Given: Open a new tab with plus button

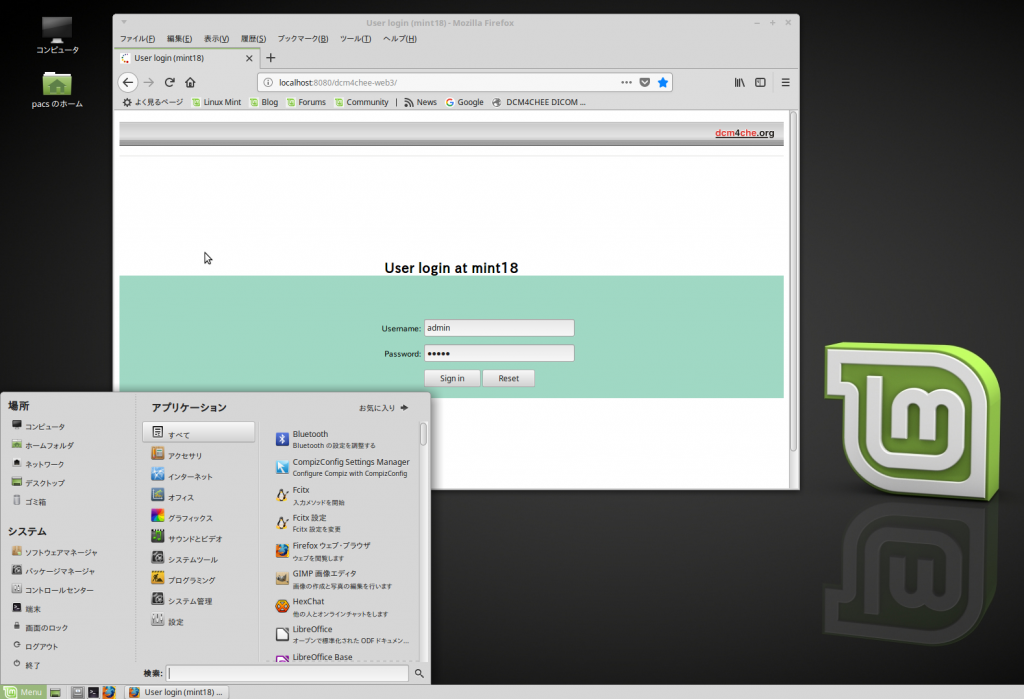Looking at the screenshot, I should click(x=270, y=58).
